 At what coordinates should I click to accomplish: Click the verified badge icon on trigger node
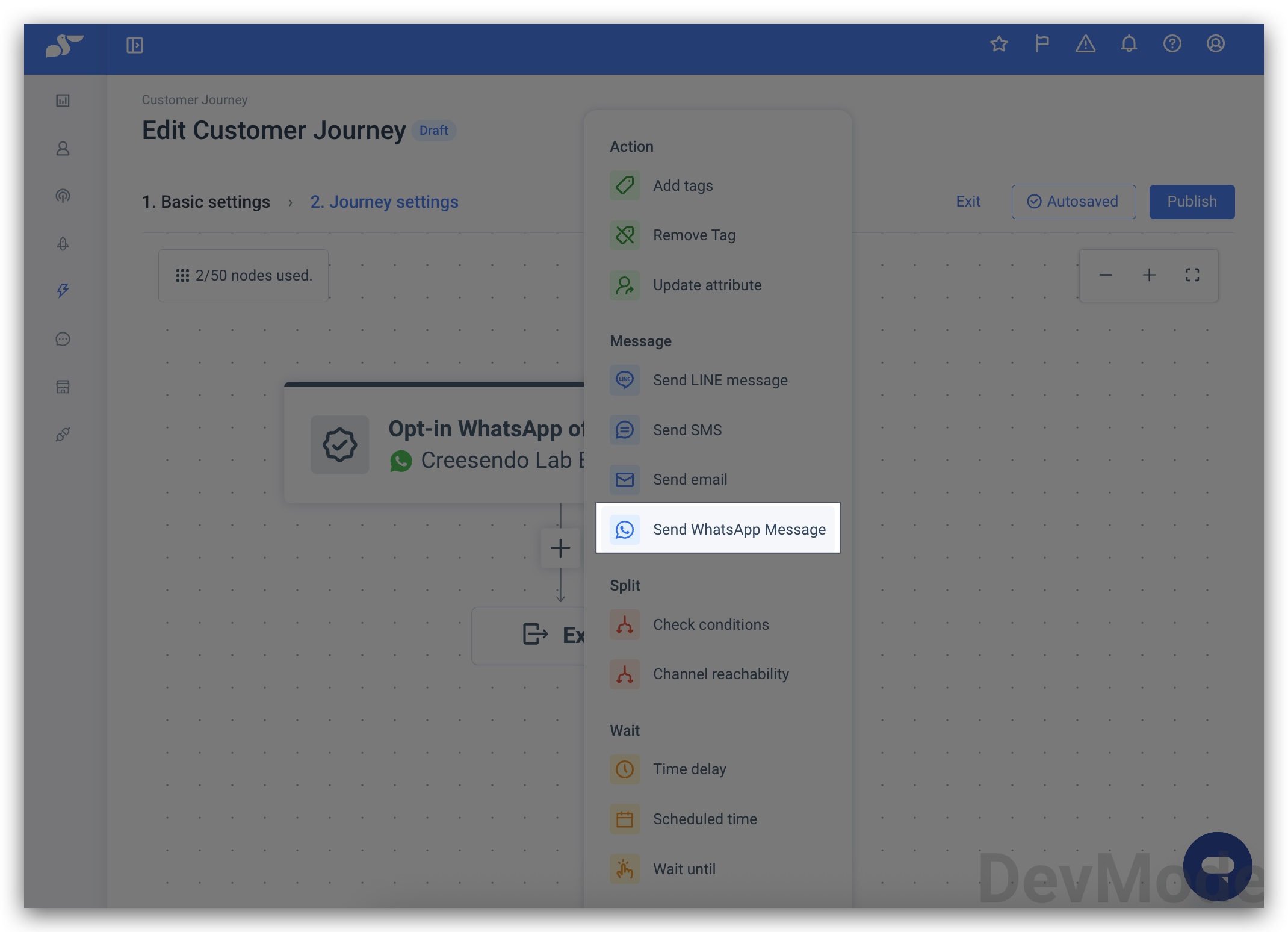pyautogui.click(x=339, y=445)
